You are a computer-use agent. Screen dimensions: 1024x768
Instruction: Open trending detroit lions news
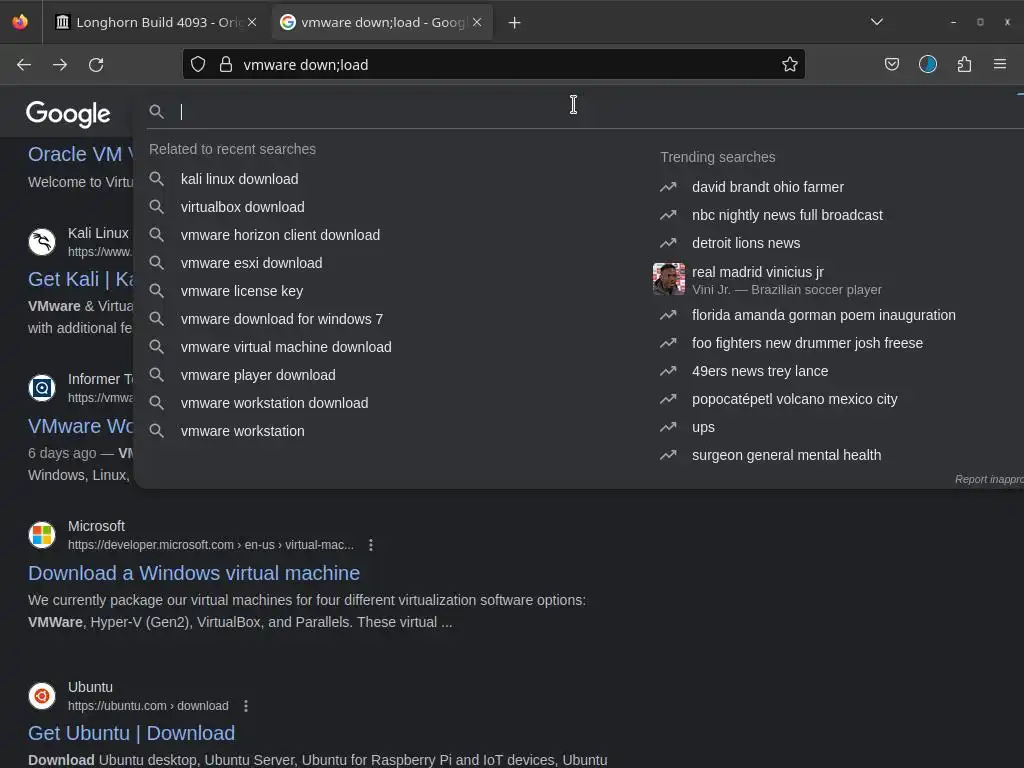point(746,244)
